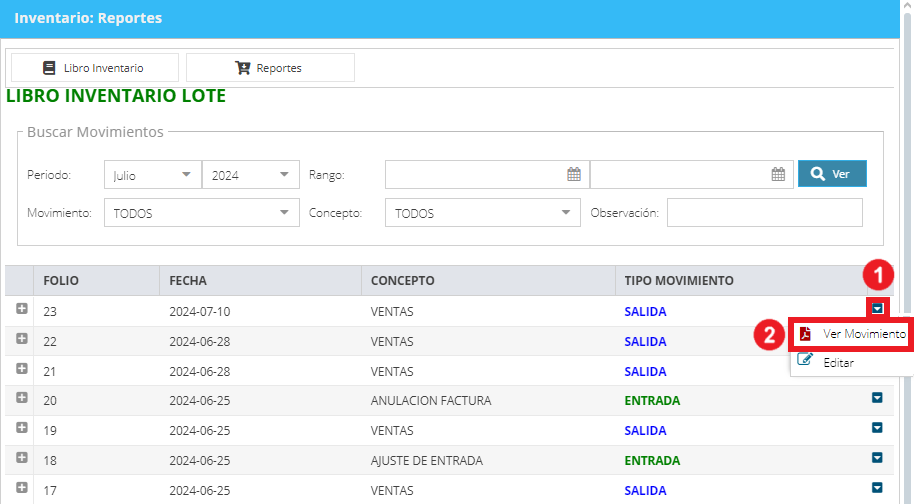914x504 pixels.
Task: Open actions arrow for folio 17 row
Action: click(x=877, y=487)
